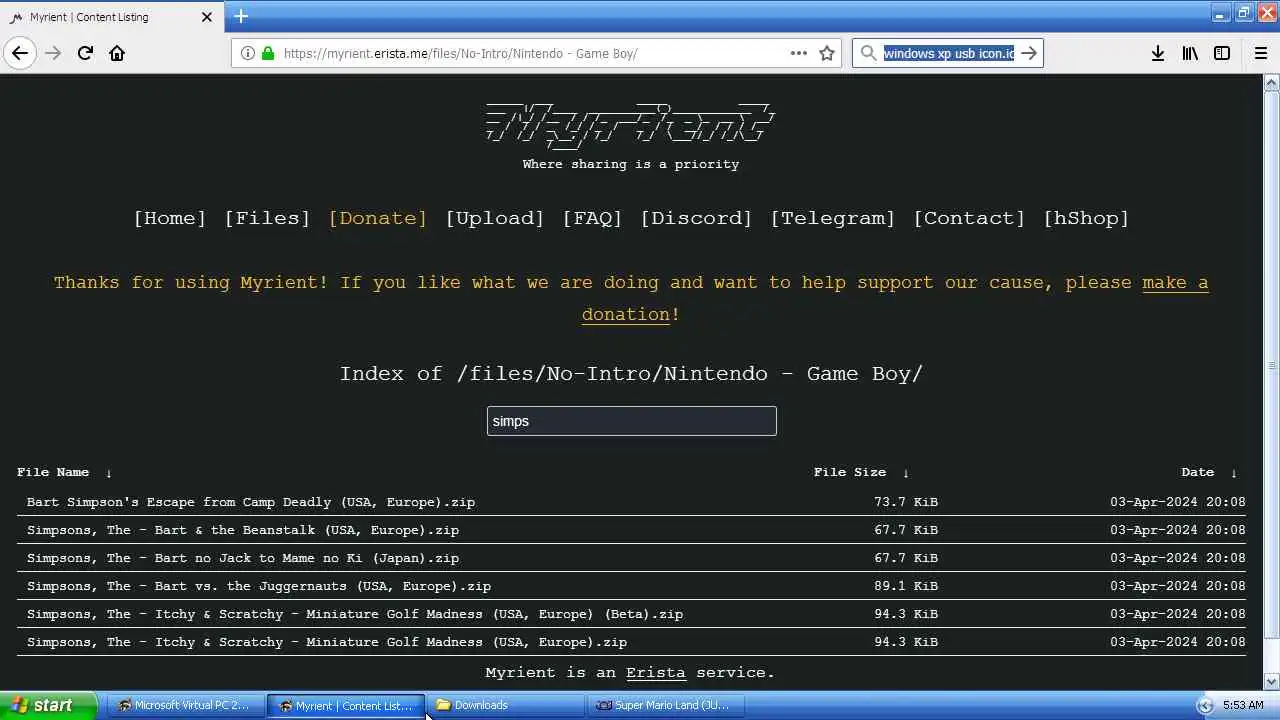Click the Myrient ASCII logo
The image size is (1280, 720).
630,124
